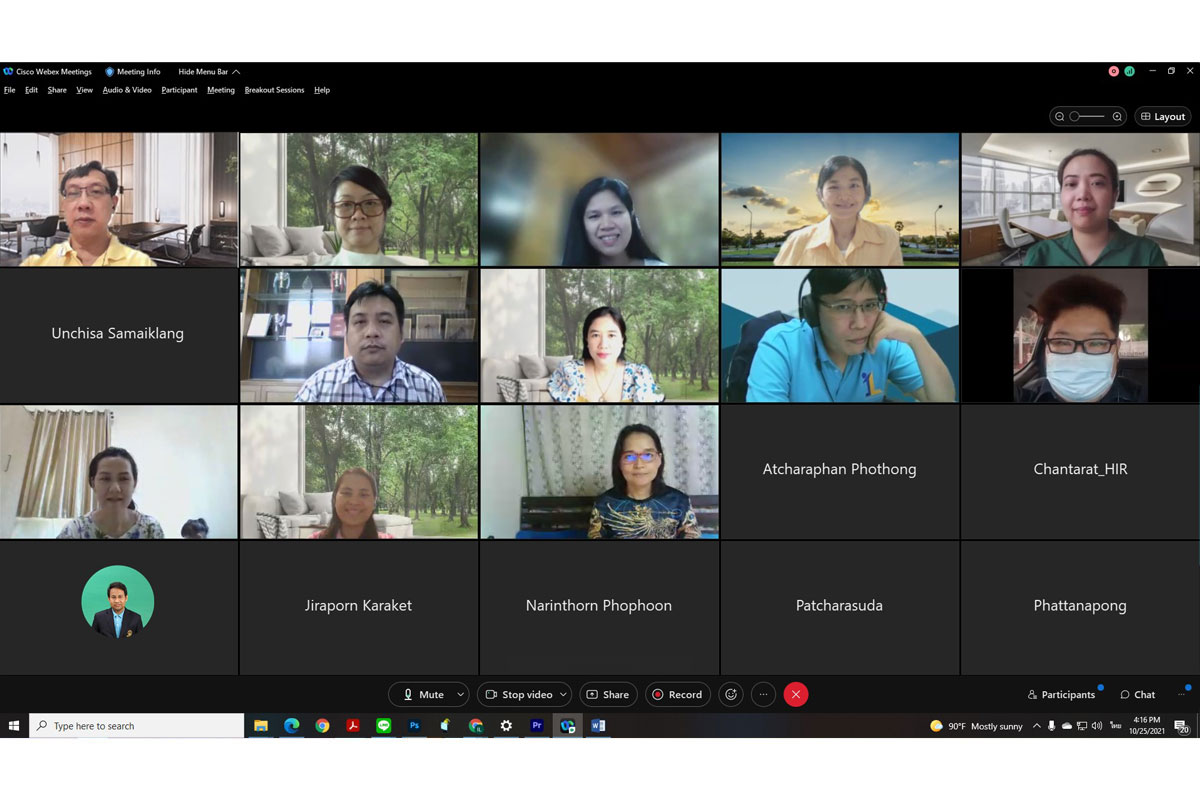
Task: Mute the microphone
Action: (422, 694)
